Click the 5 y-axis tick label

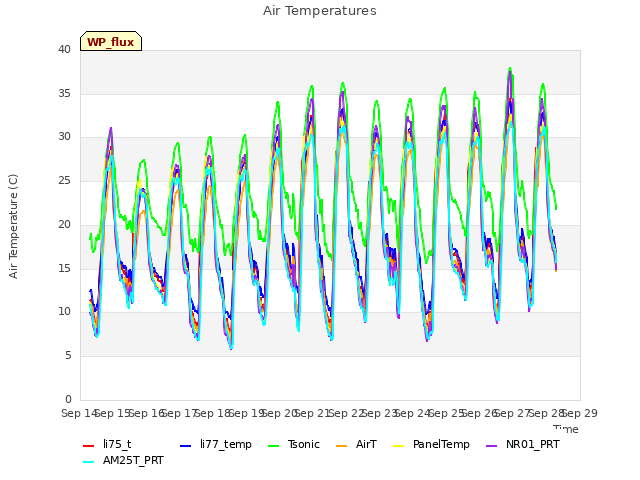tap(68, 356)
